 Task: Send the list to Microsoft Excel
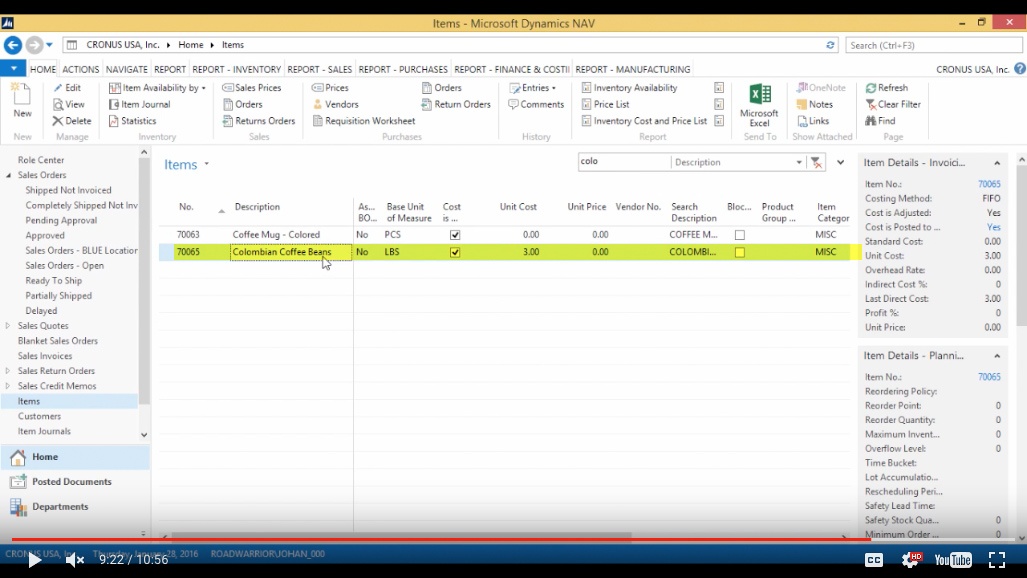(759, 105)
